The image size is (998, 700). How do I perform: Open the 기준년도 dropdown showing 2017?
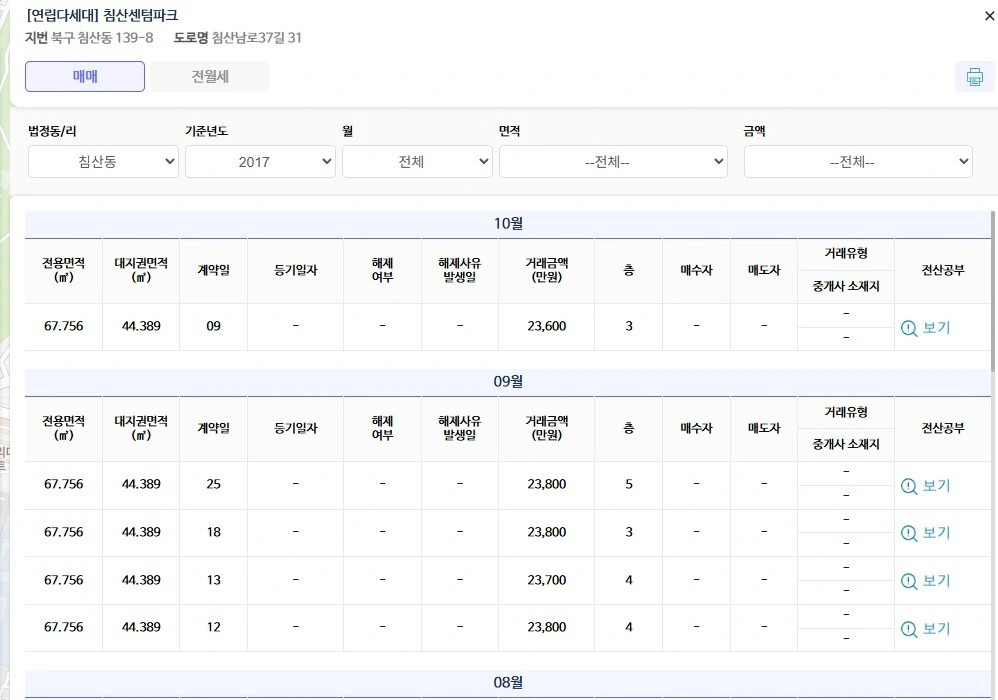coord(260,162)
